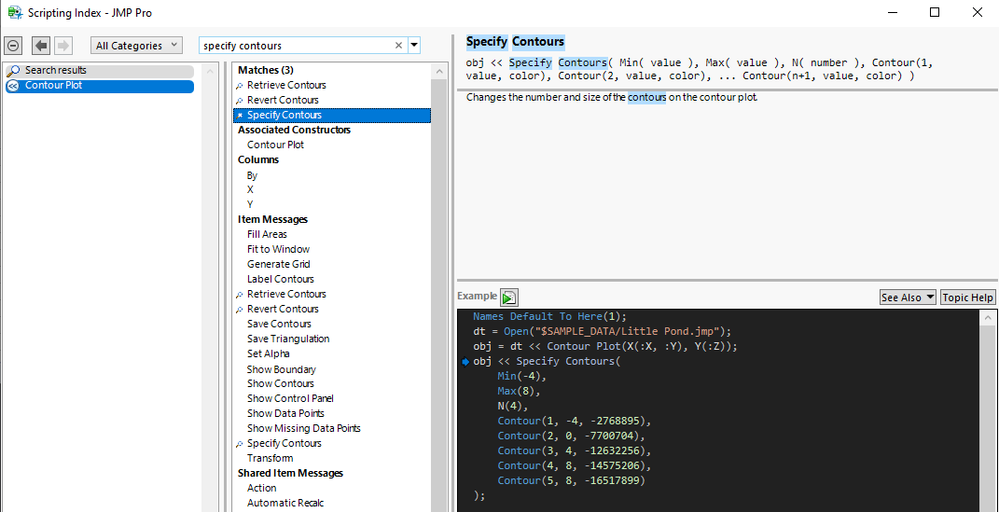Screen dimensions: 999x512
Task: Click the middle list vertical scrollbar
Action: [438, 300]
